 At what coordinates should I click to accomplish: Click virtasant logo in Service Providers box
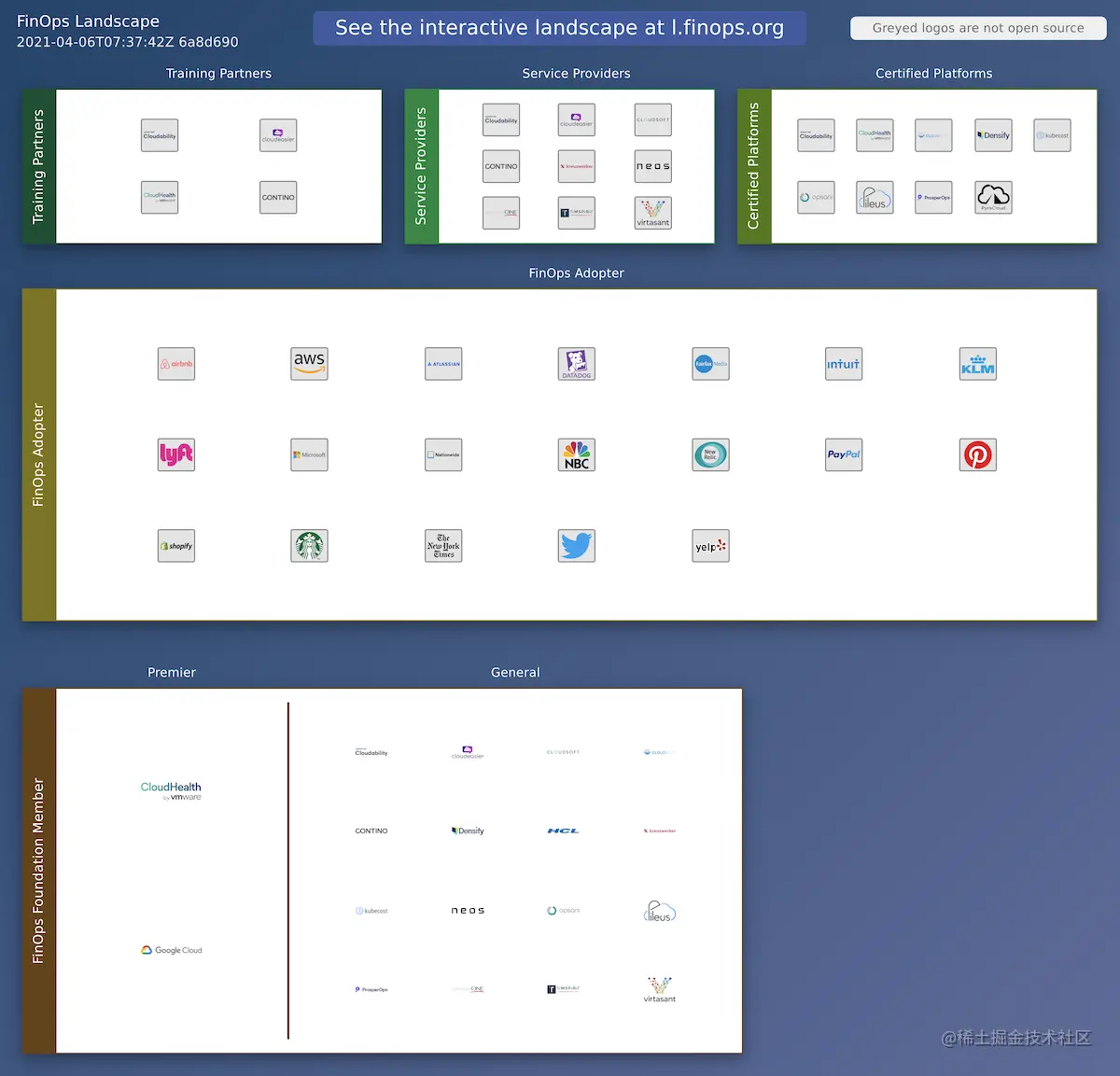(653, 213)
